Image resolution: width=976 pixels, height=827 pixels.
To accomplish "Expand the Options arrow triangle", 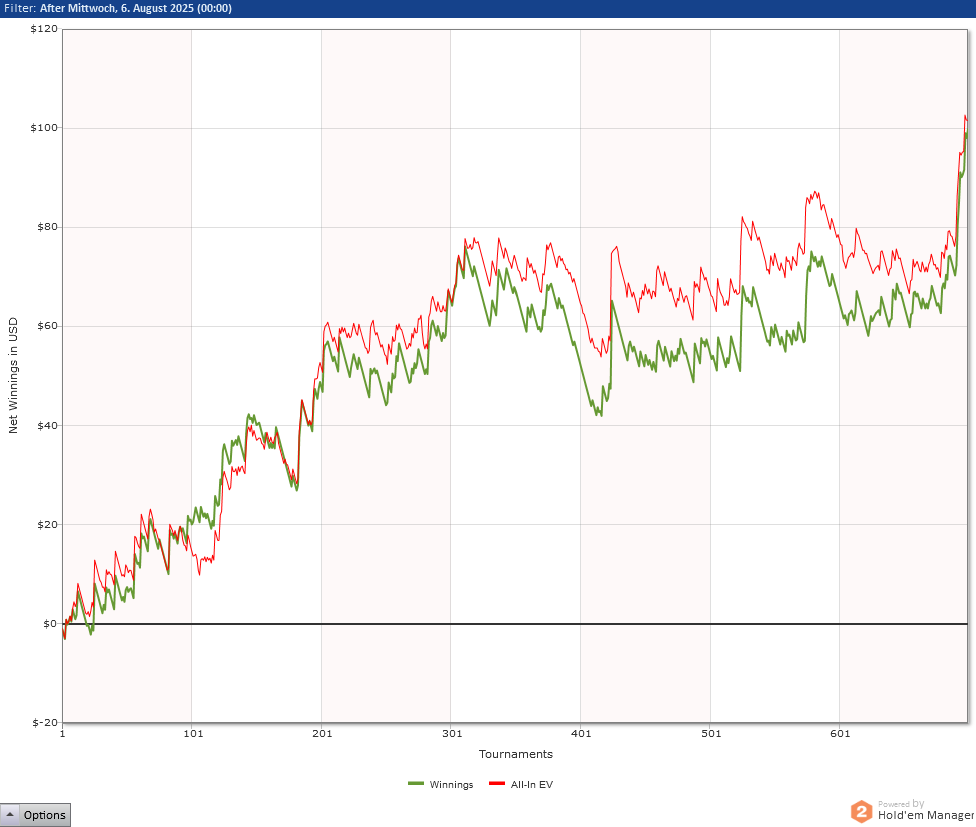I will (10, 814).
